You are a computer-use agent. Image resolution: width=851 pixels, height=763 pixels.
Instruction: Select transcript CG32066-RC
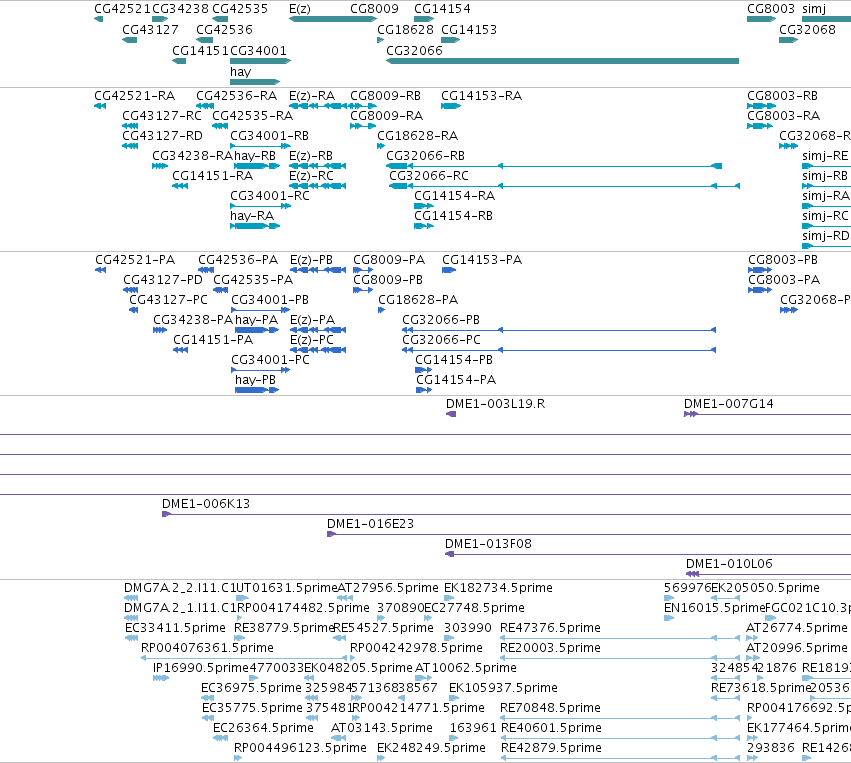tap(564, 186)
